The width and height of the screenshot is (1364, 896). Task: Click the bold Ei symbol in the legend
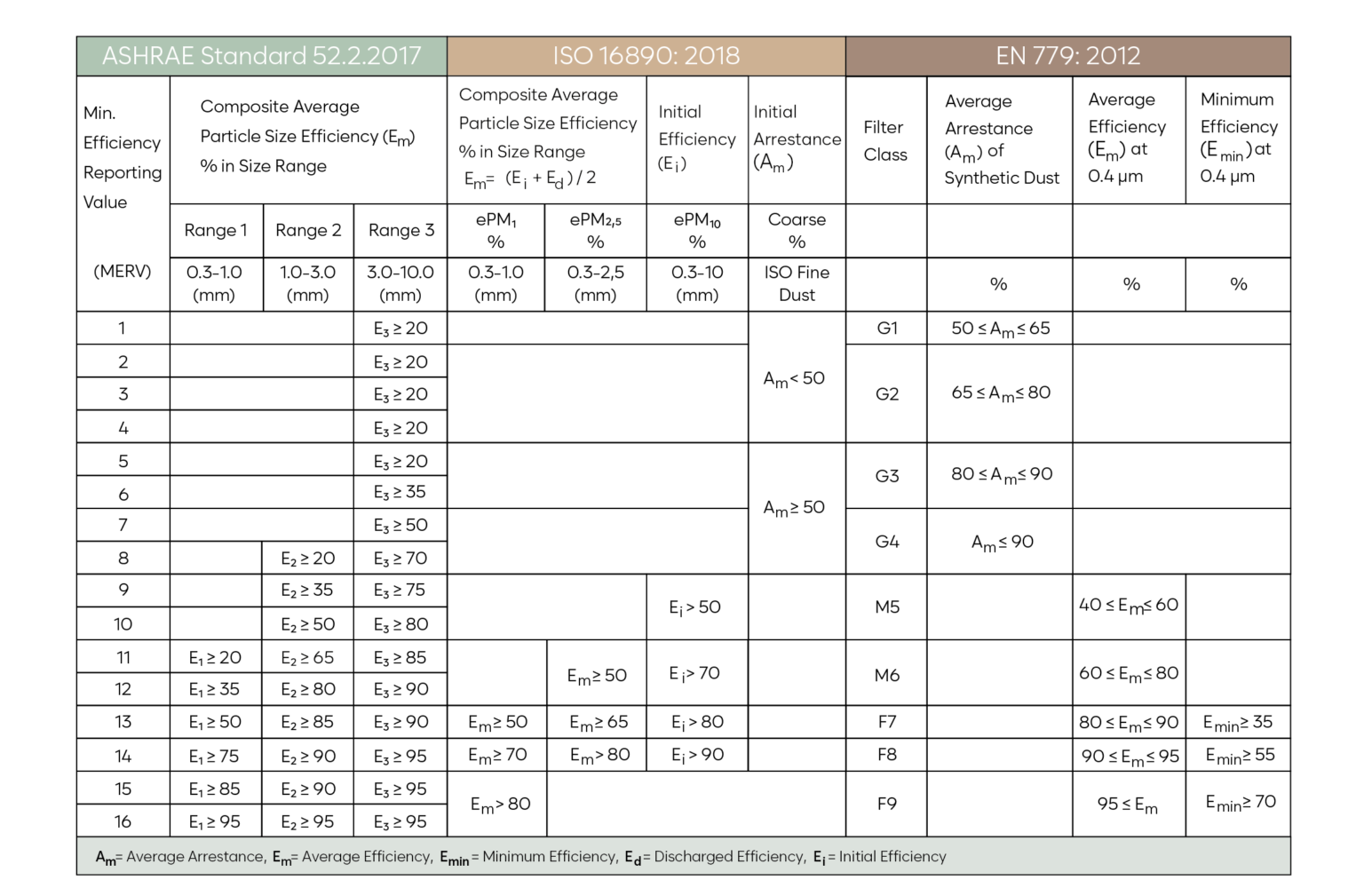(818, 858)
